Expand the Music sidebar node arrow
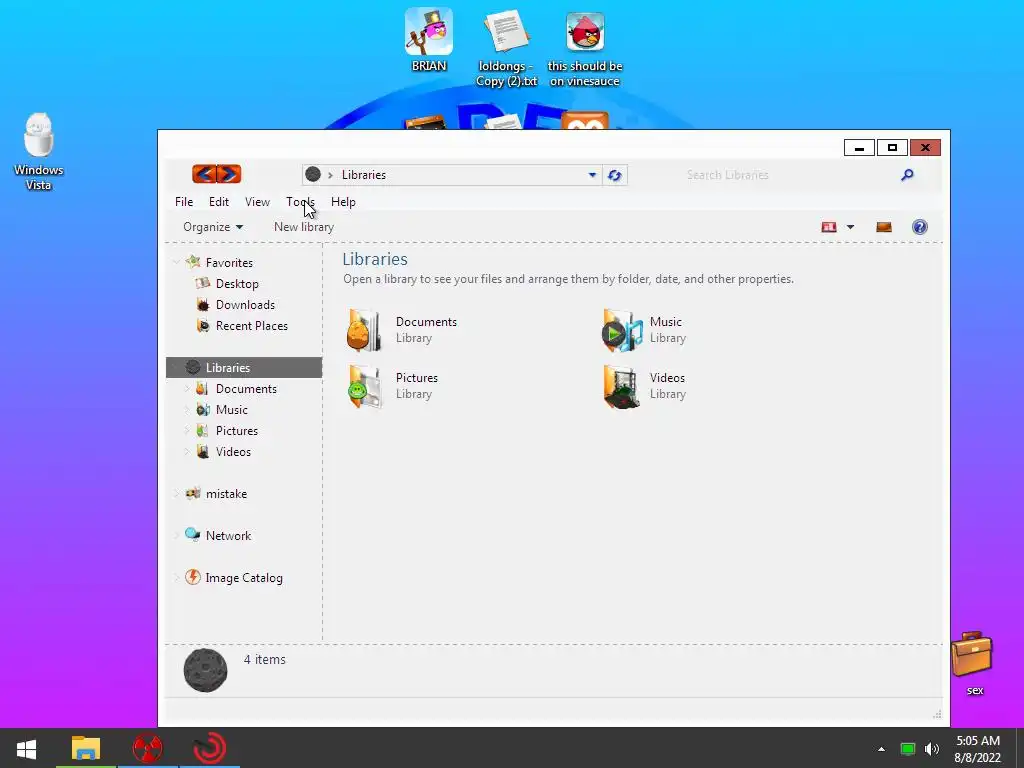 click(187, 409)
